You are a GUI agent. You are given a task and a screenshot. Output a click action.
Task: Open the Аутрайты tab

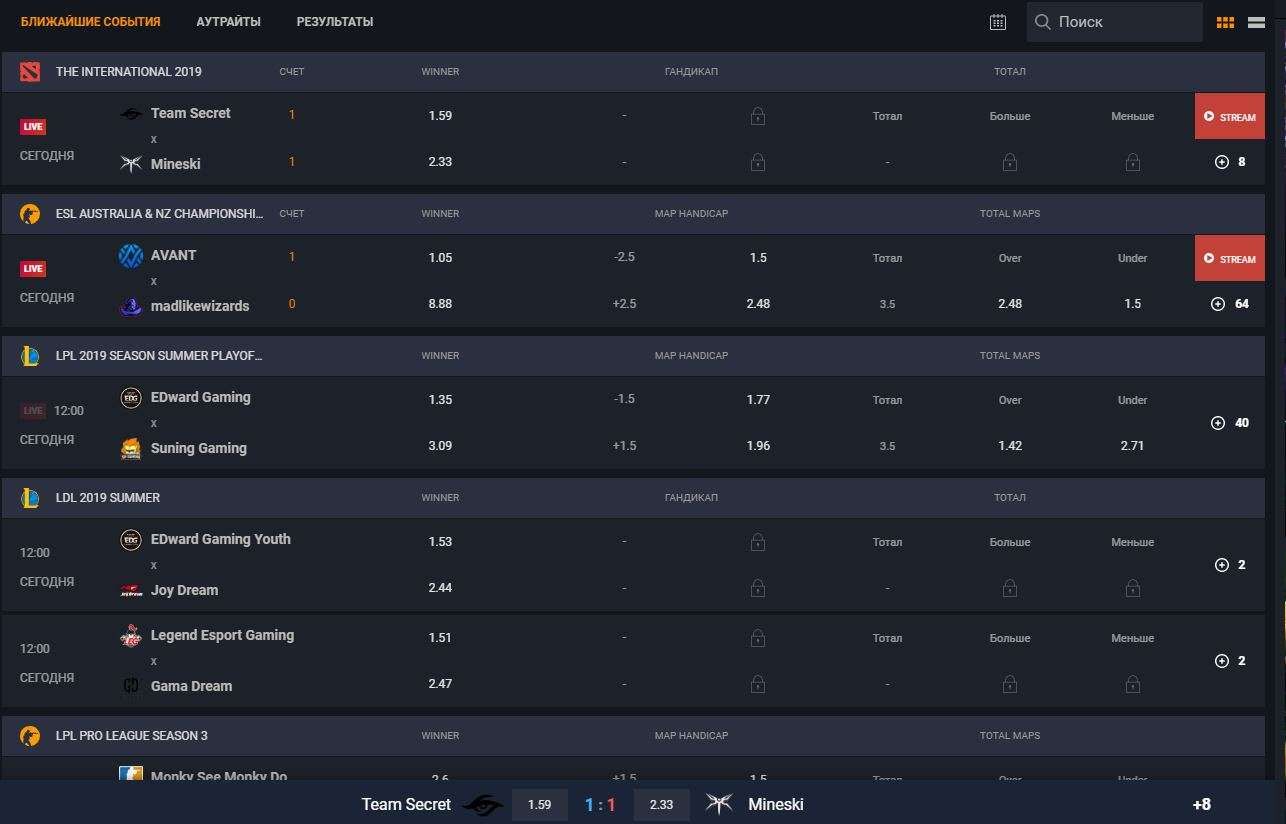[228, 22]
